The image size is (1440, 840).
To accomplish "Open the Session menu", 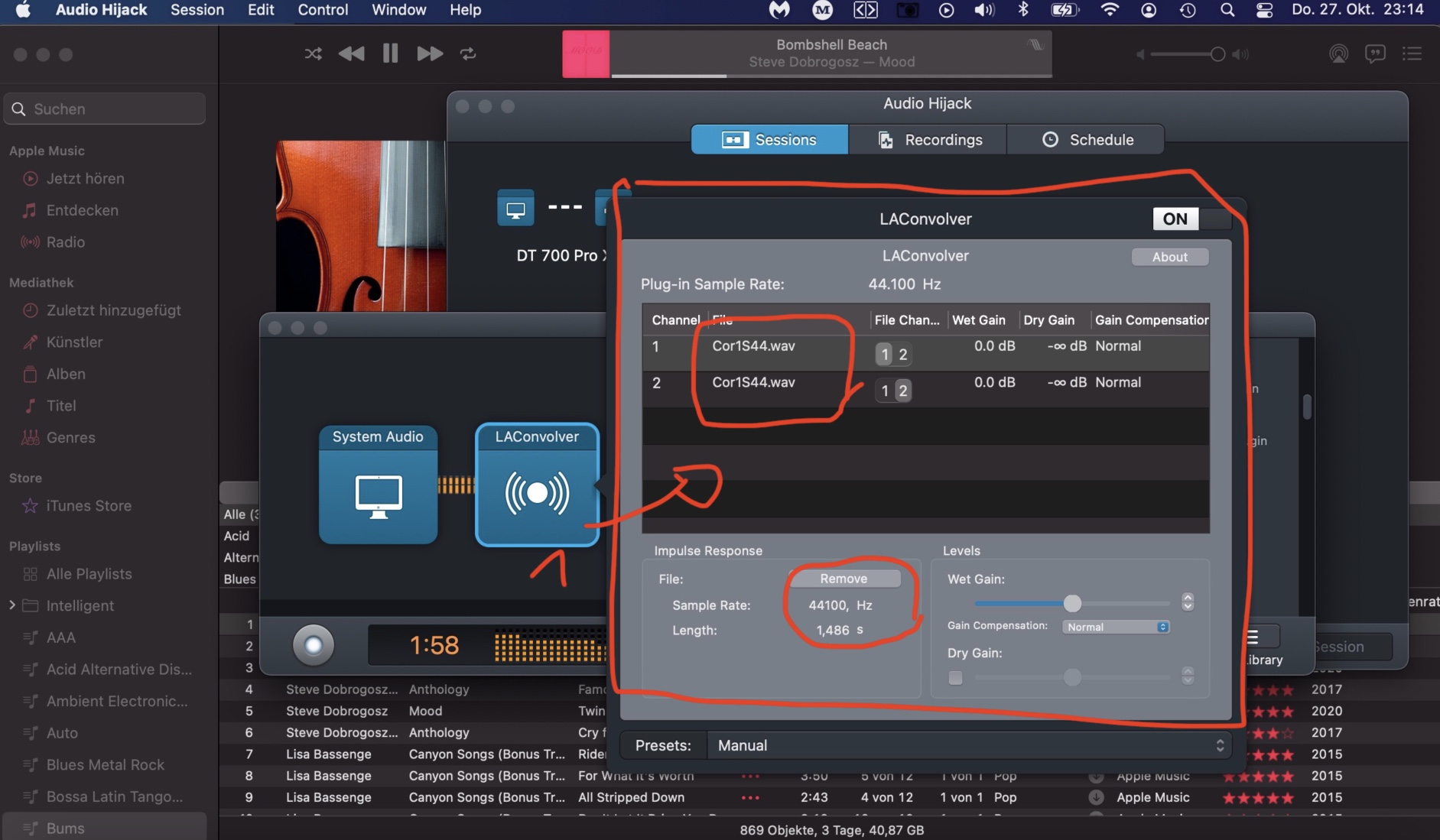I will coord(197,10).
